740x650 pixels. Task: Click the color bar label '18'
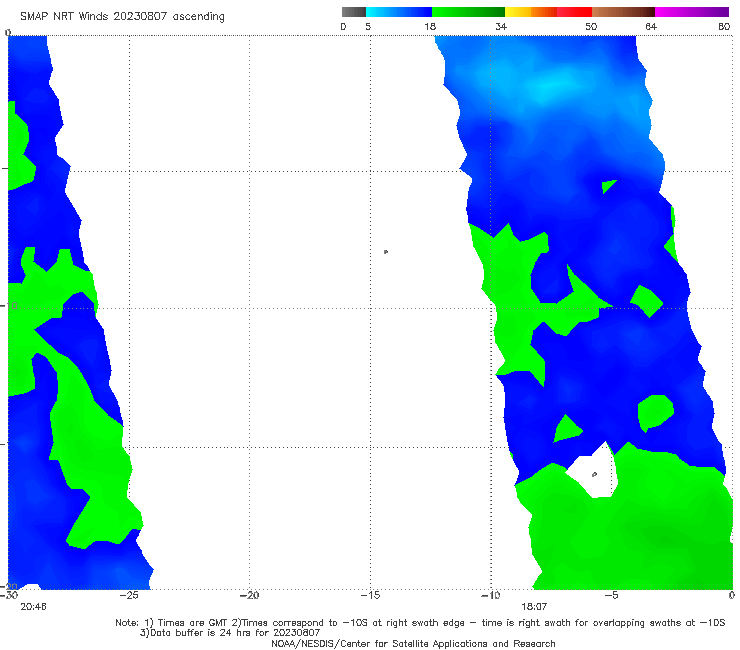point(430,27)
